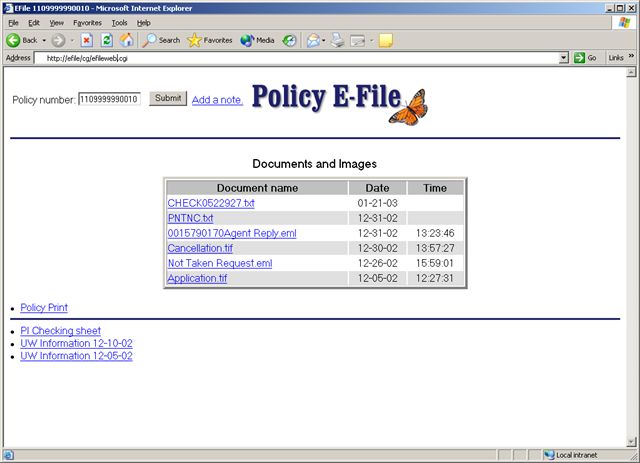The width and height of the screenshot is (640, 463).
Task: Refresh the page
Action: click(x=107, y=40)
